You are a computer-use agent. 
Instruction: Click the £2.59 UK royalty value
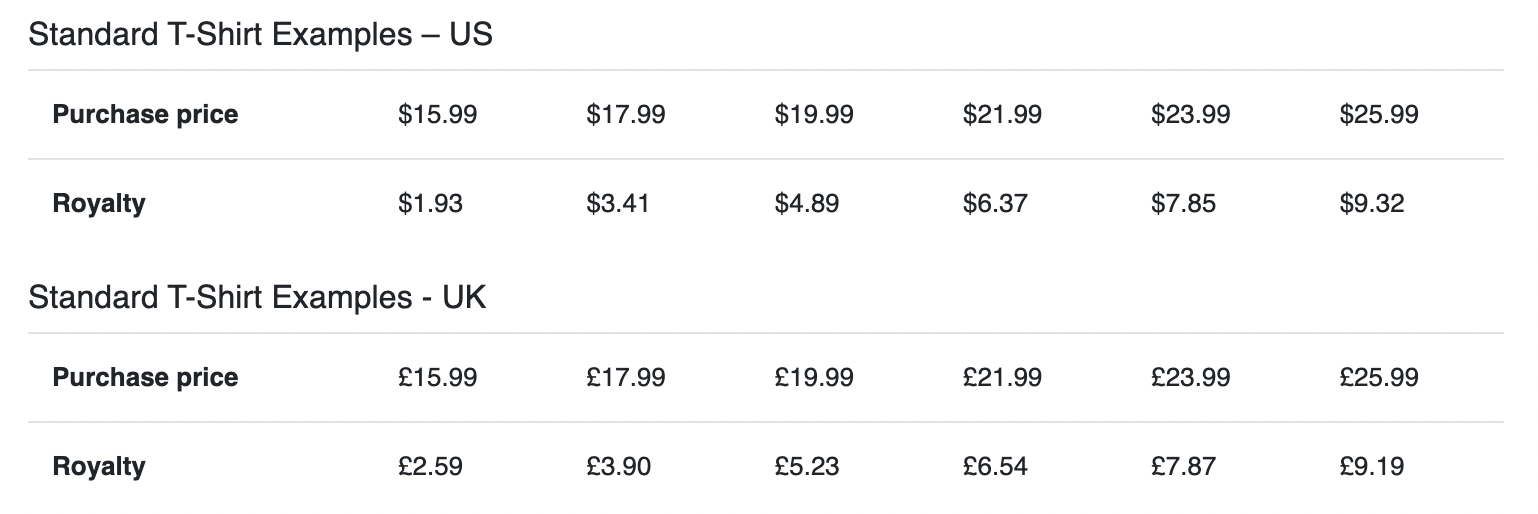(430, 466)
